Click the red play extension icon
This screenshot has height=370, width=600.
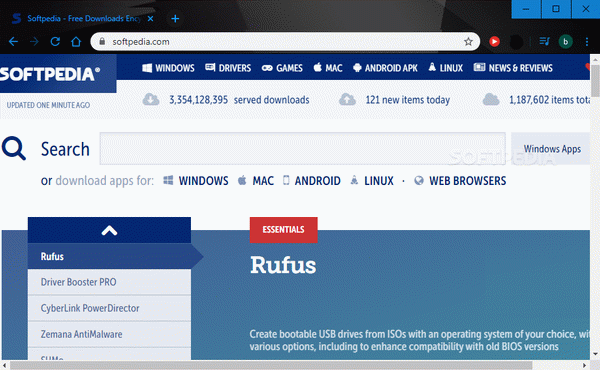point(494,41)
